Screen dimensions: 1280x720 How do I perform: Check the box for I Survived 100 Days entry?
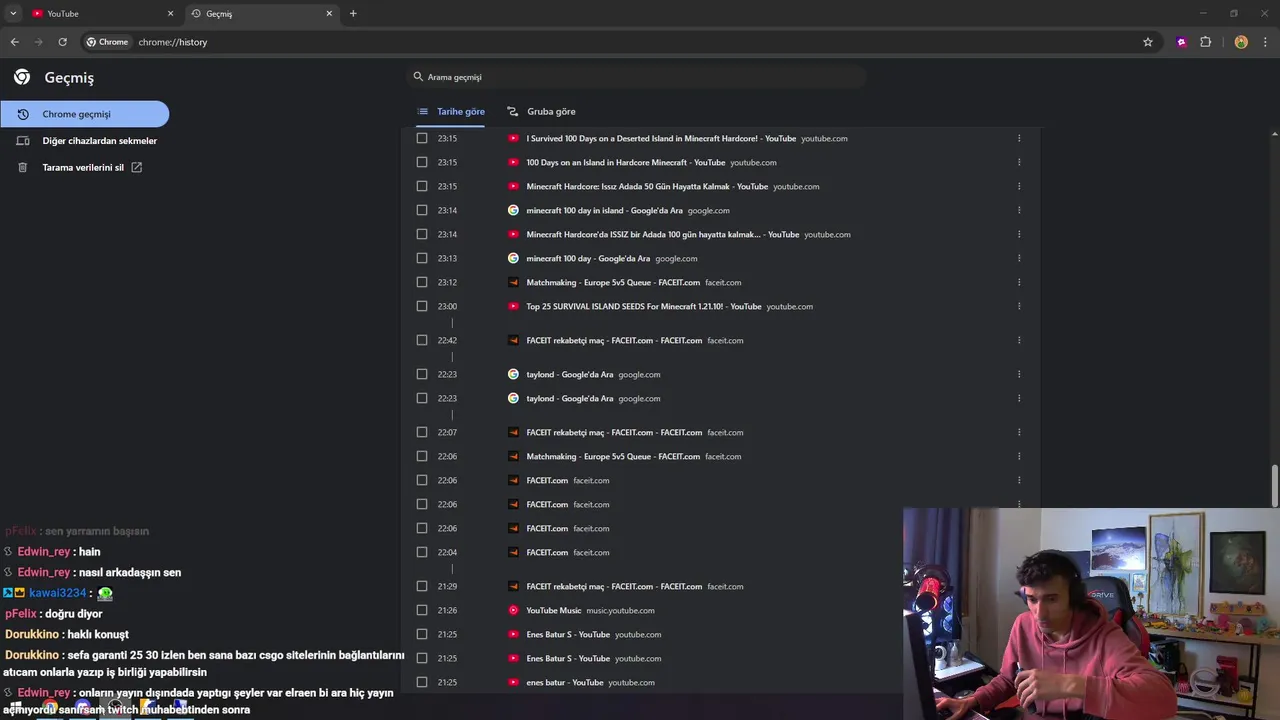point(422,138)
